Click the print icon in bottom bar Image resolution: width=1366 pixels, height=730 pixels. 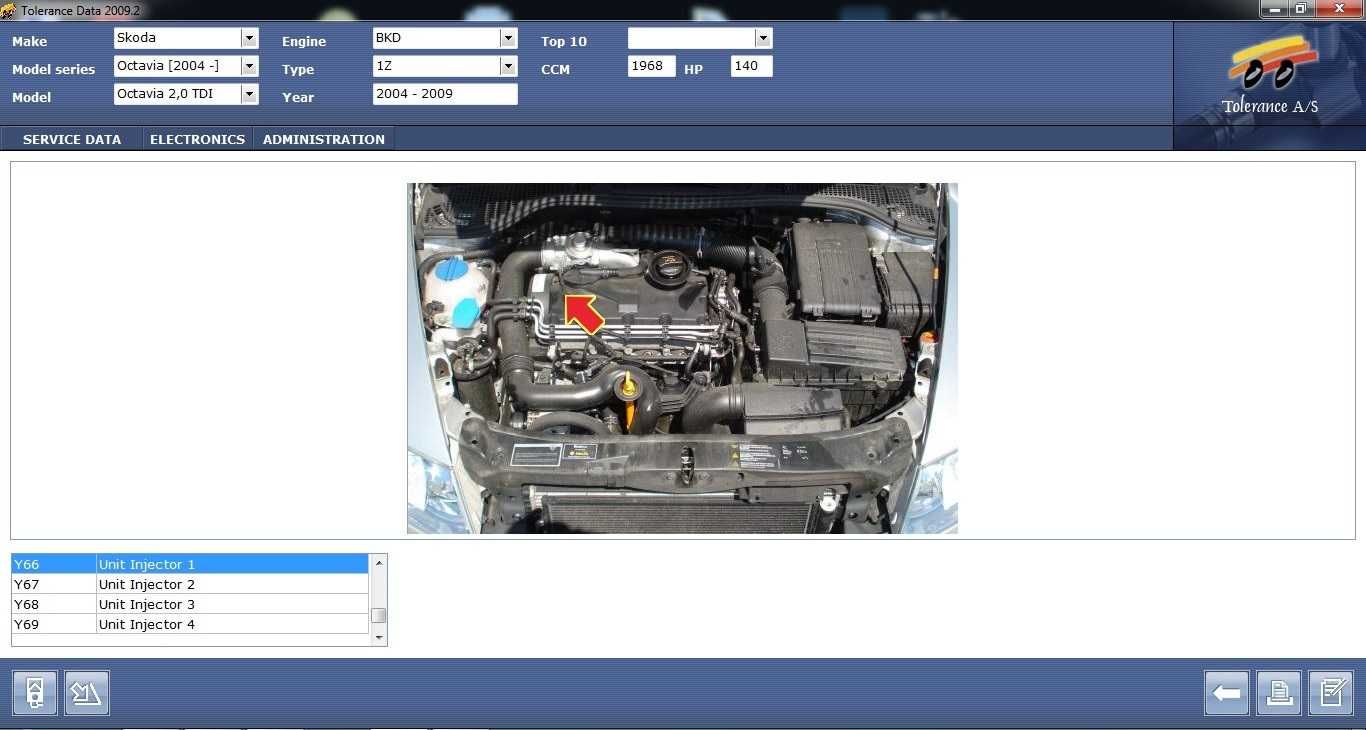tap(1279, 692)
